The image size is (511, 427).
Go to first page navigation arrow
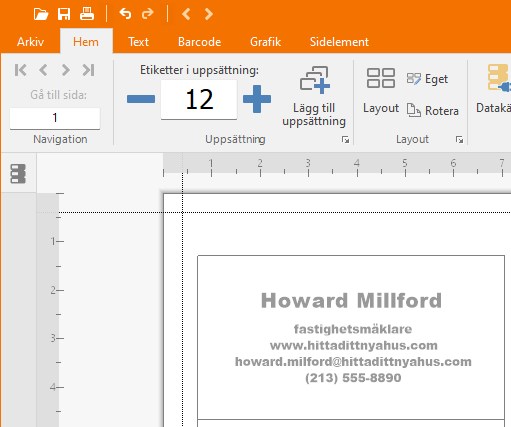click(x=21, y=70)
